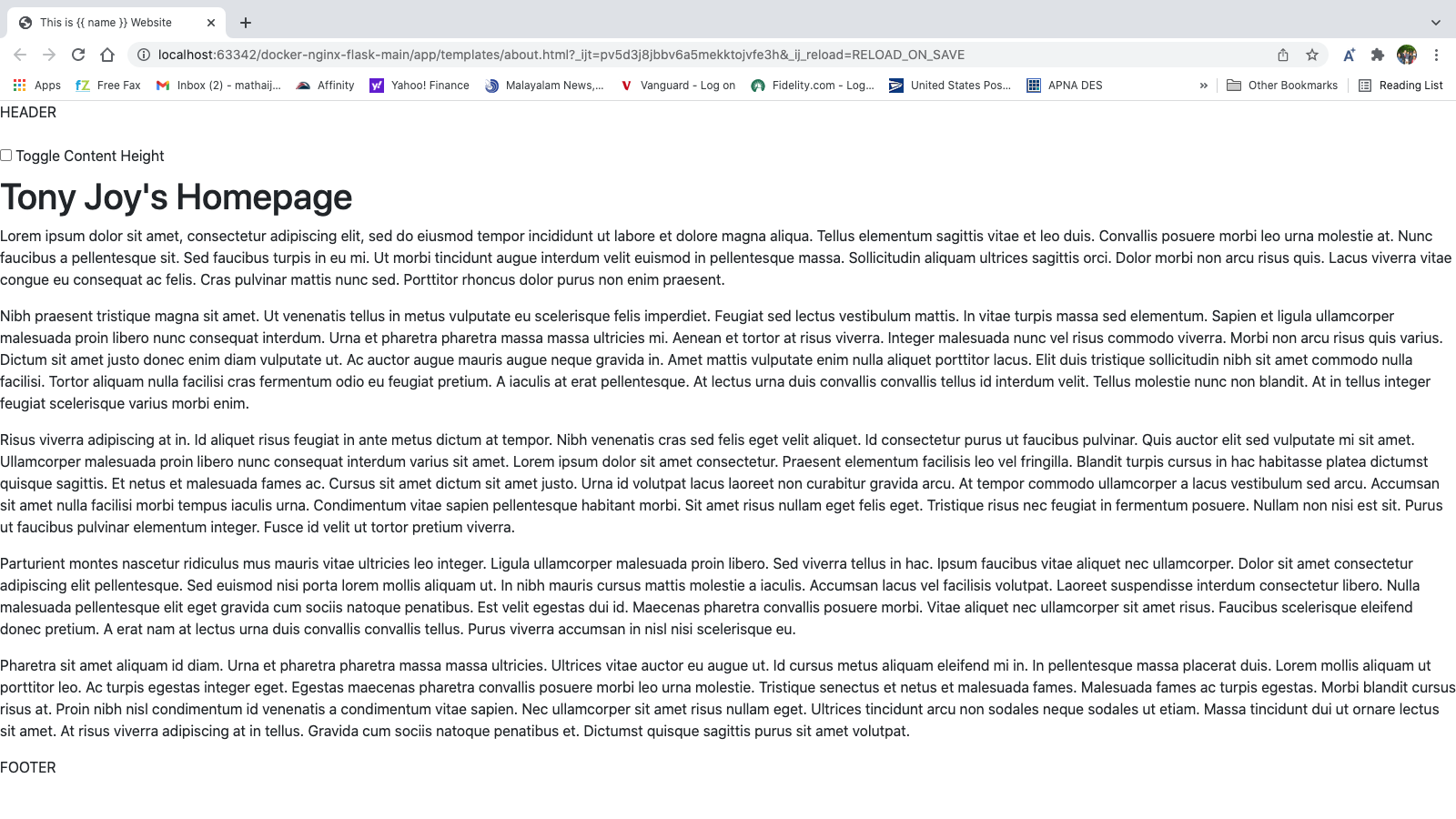The image size is (1456, 819).
Task: Open the Free Fax bookmark
Action: click(108, 86)
